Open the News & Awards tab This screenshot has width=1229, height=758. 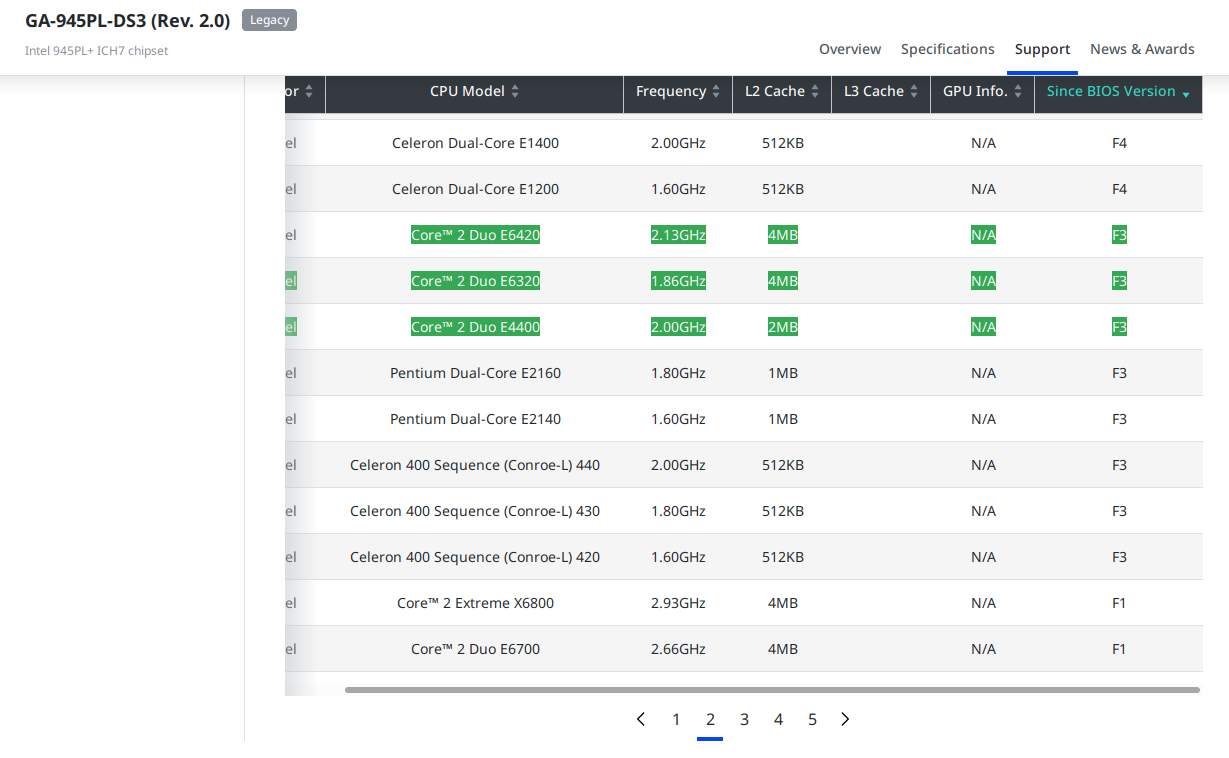[x=1142, y=49]
